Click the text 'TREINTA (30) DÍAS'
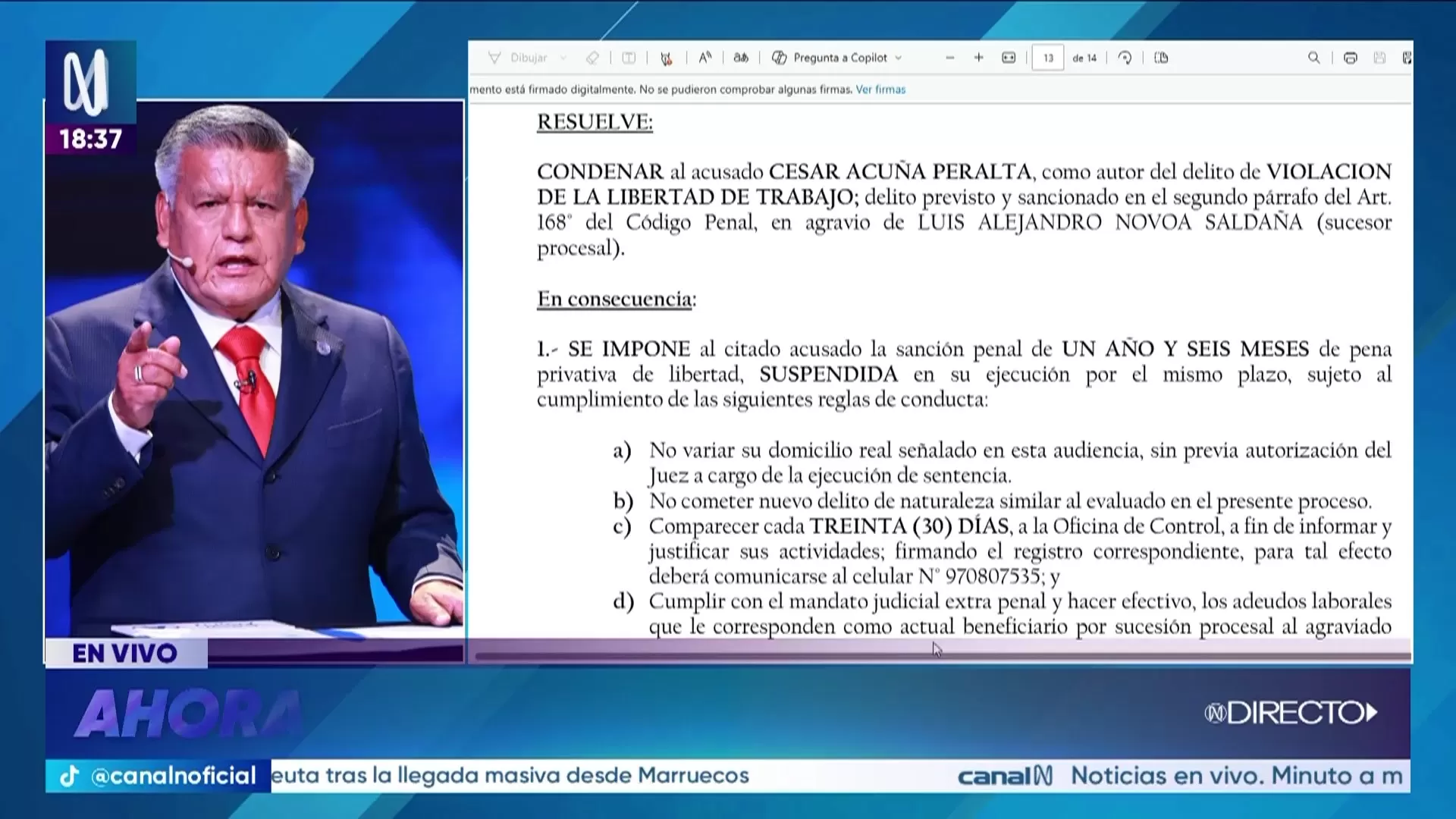This screenshot has width=1456, height=819. (909, 526)
